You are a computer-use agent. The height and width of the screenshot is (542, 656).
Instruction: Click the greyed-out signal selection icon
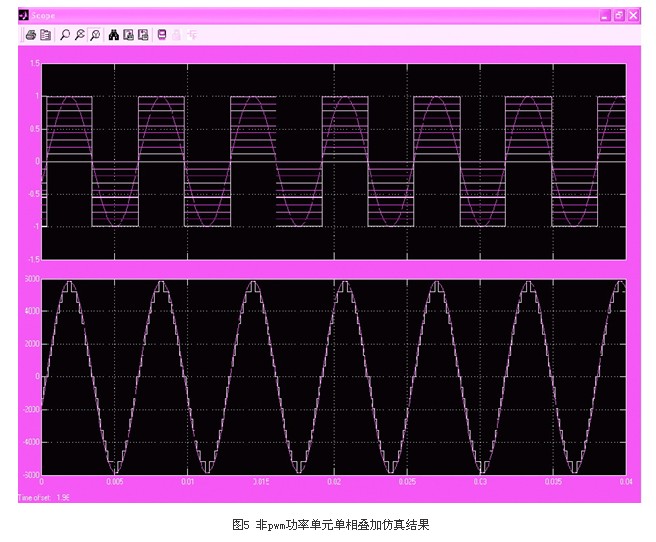(192, 35)
